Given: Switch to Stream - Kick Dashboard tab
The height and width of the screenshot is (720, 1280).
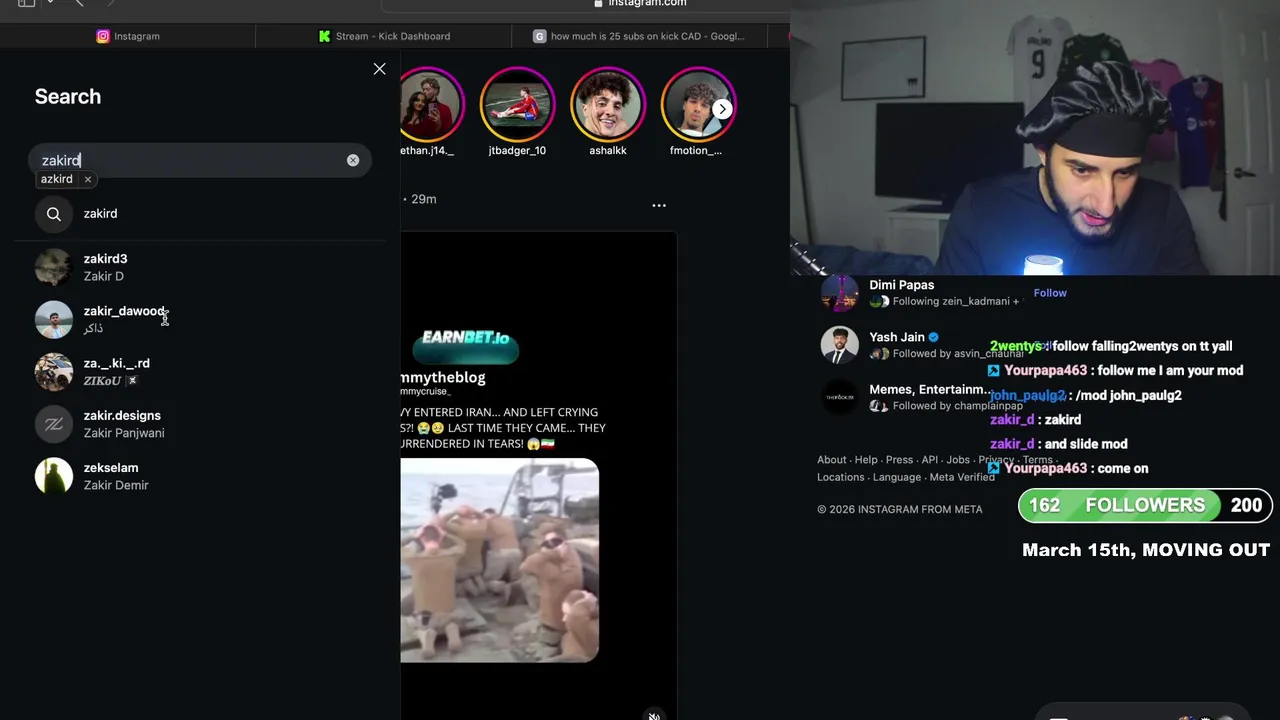Looking at the screenshot, I should (384, 36).
